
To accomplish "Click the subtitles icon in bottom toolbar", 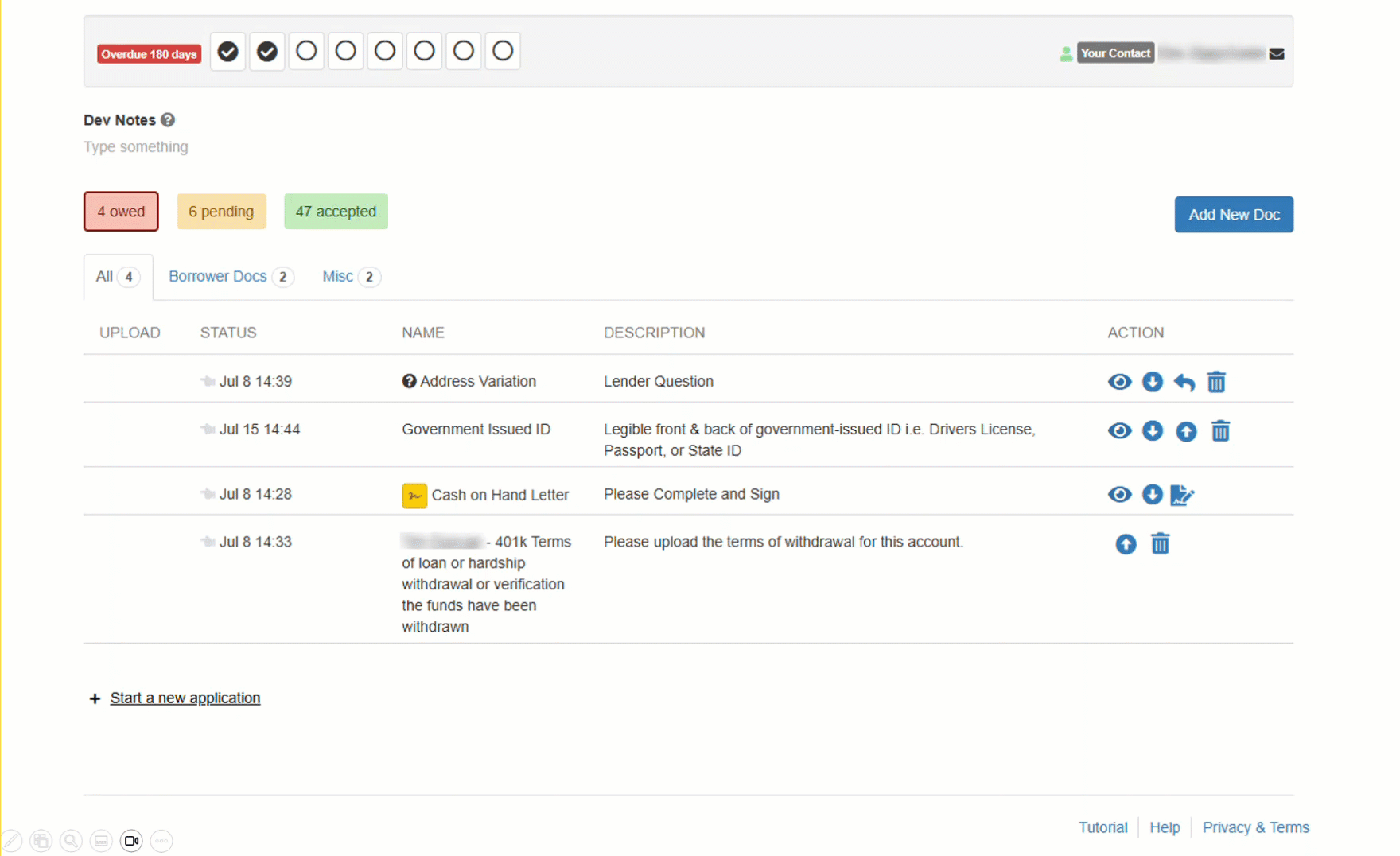I will 101,841.
